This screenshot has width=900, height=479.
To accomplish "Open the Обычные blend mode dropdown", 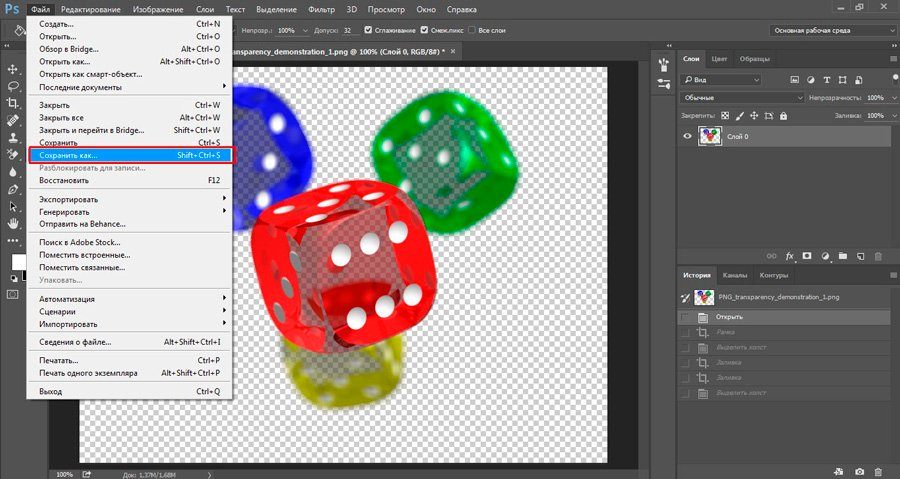I will (x=720, y=97).
